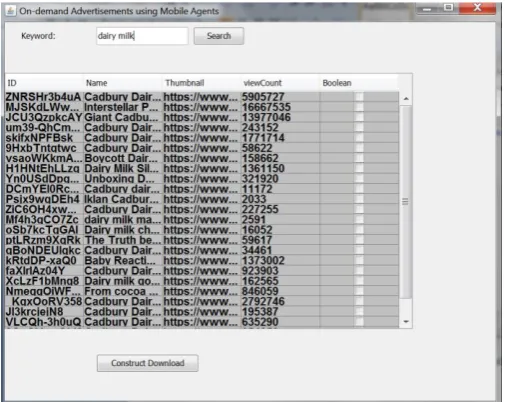This screenshot has height=402, width=505.
Task: Focus the Keyword input field
Action: click(142, 36)
